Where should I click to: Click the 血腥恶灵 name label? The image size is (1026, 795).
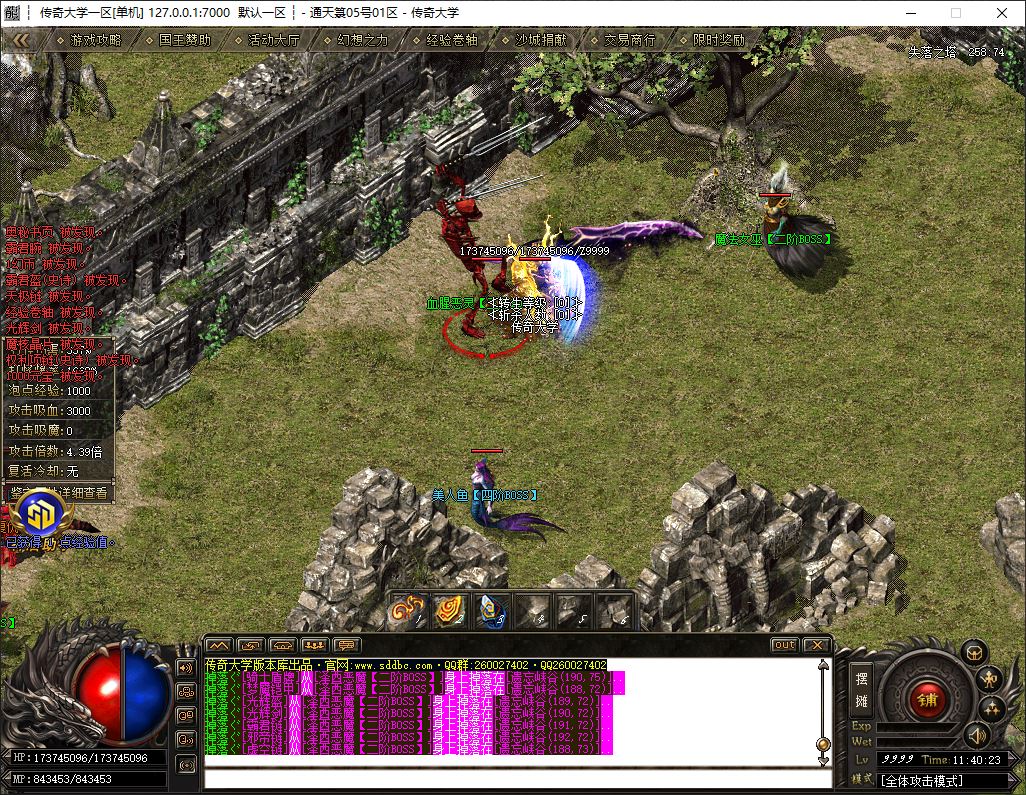448,303
